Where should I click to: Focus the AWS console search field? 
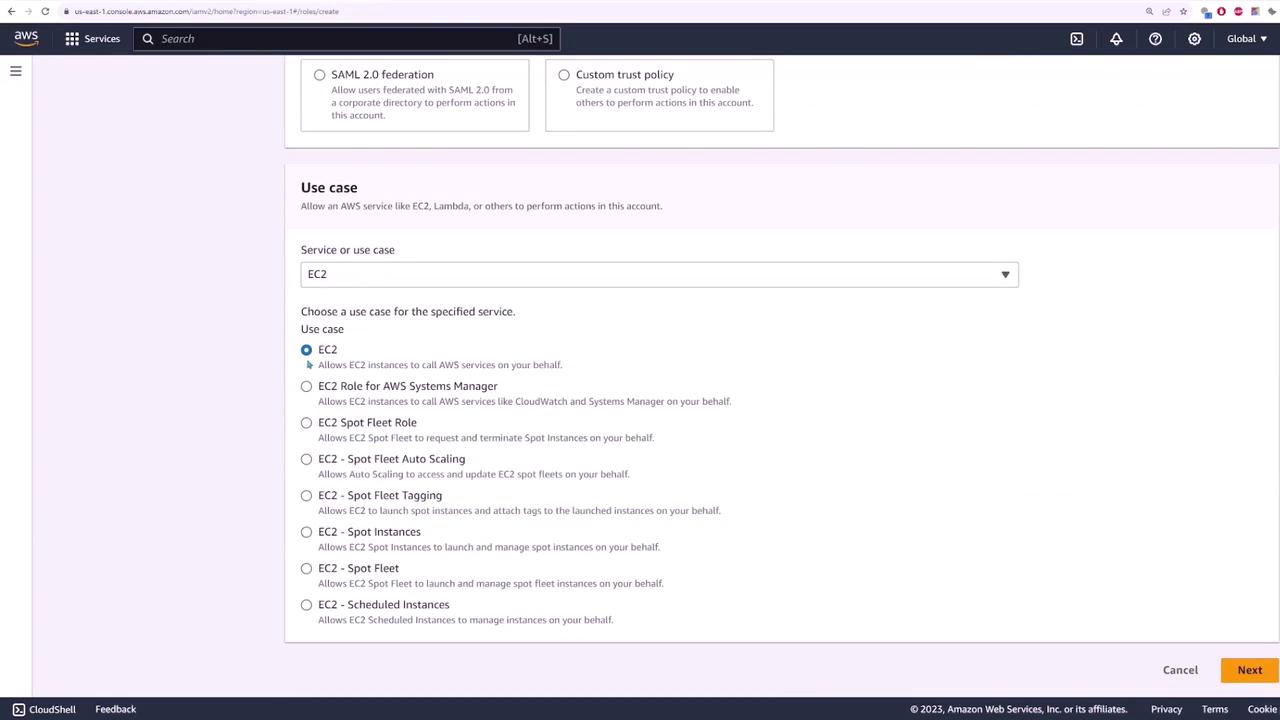pyautogui.click(x=345, y=39)
